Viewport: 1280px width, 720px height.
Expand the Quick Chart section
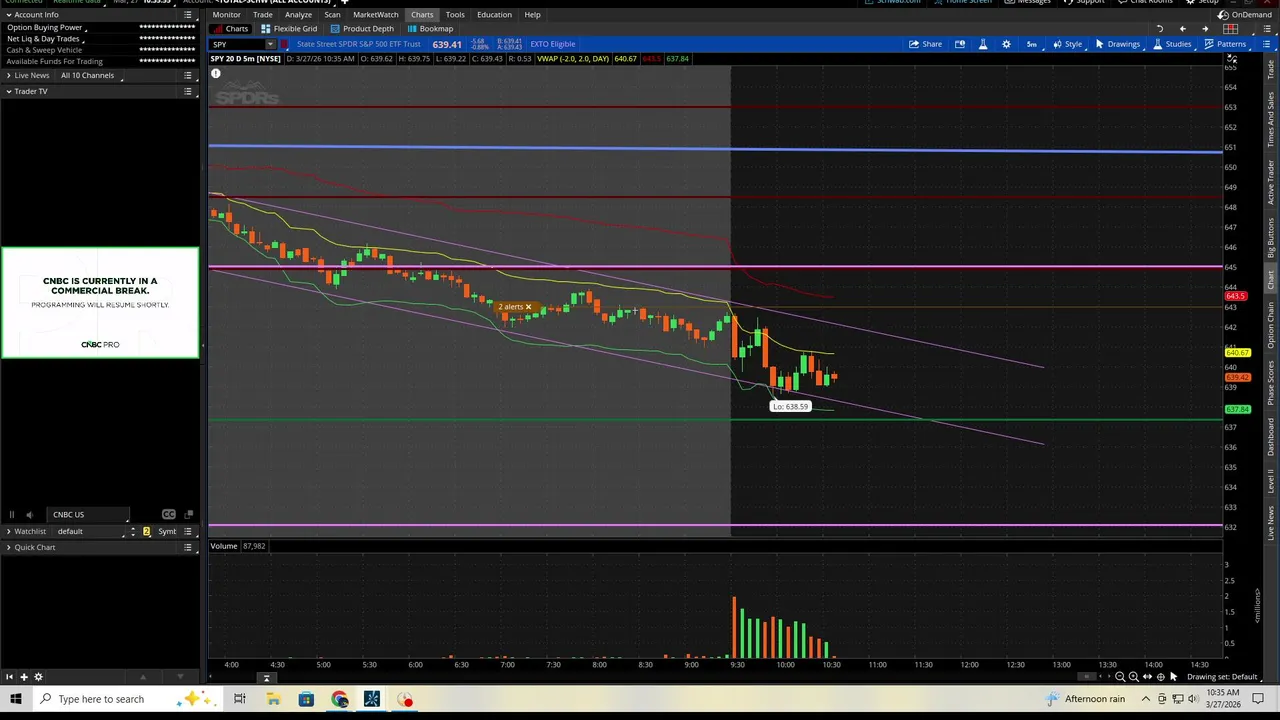pos(9,548)
